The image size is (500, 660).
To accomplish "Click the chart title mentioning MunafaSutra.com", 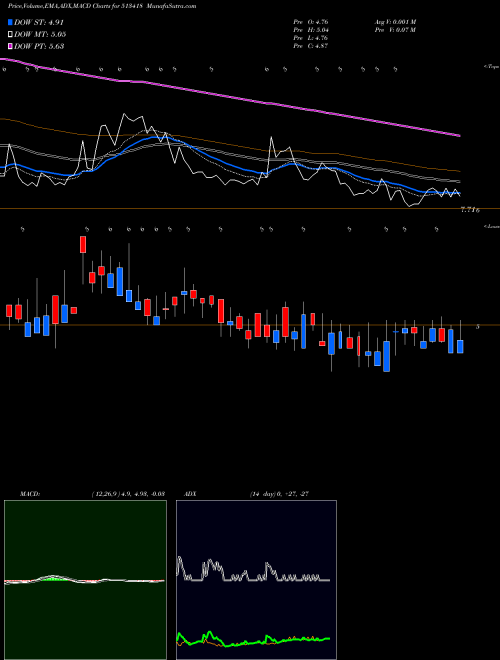I will (x=102, y=6).
